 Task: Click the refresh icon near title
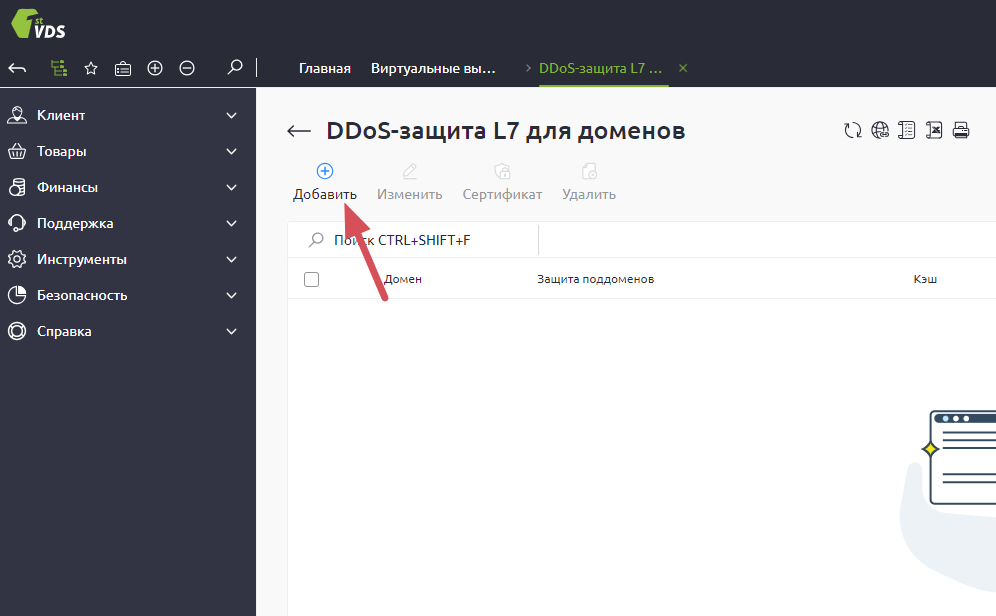click(852, 130)
